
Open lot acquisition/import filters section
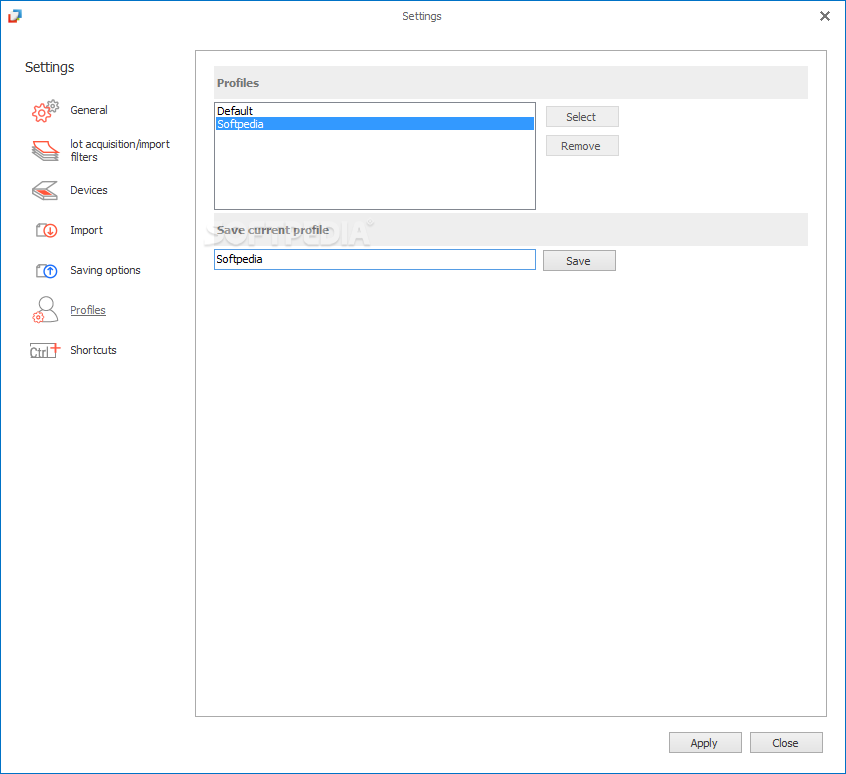tap(120, 150)
